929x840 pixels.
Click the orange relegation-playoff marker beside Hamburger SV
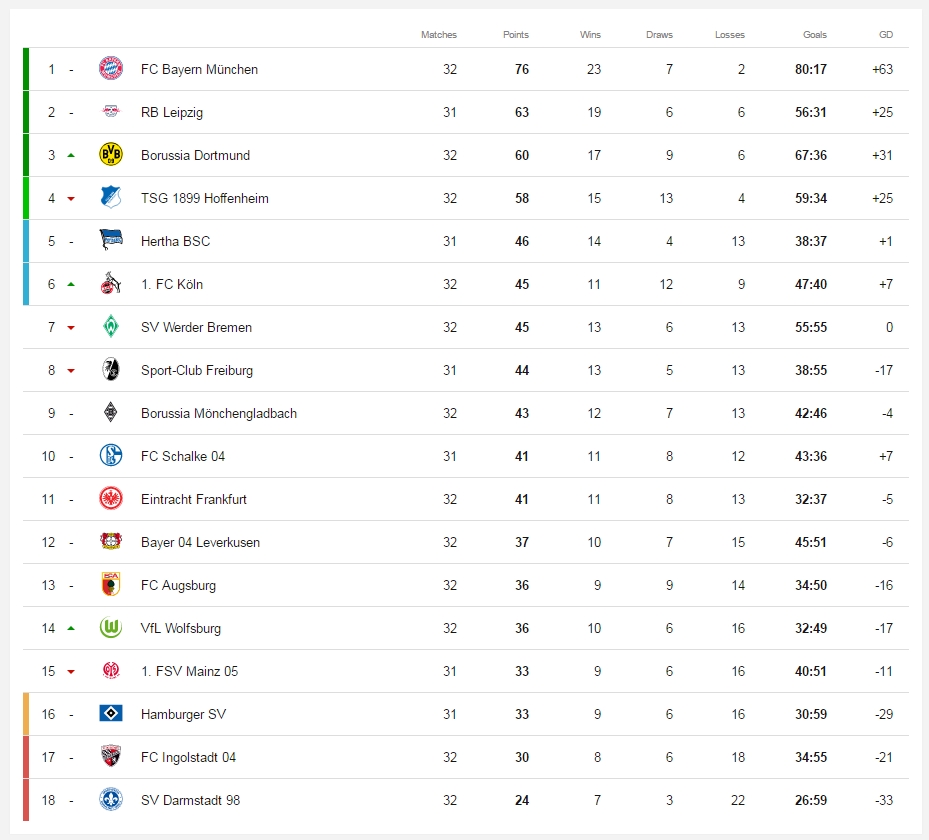point(27,714)
